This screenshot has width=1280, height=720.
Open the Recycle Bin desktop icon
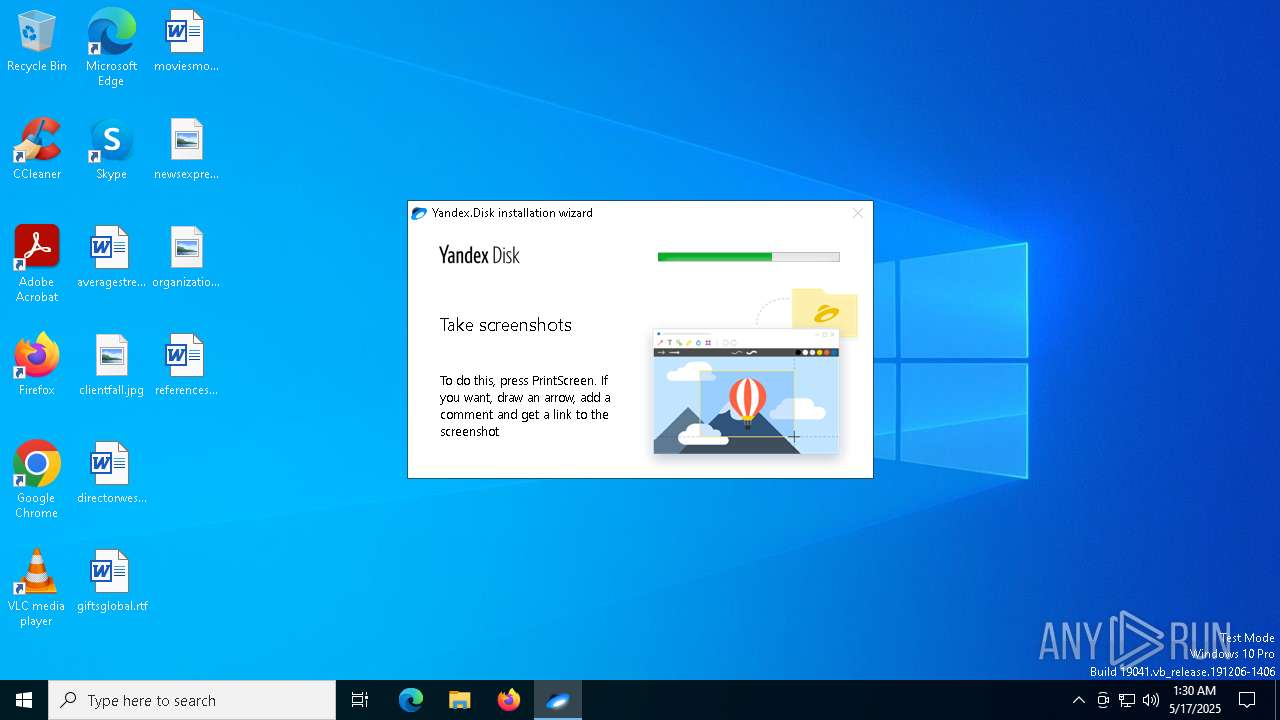(x=37, y=42)
